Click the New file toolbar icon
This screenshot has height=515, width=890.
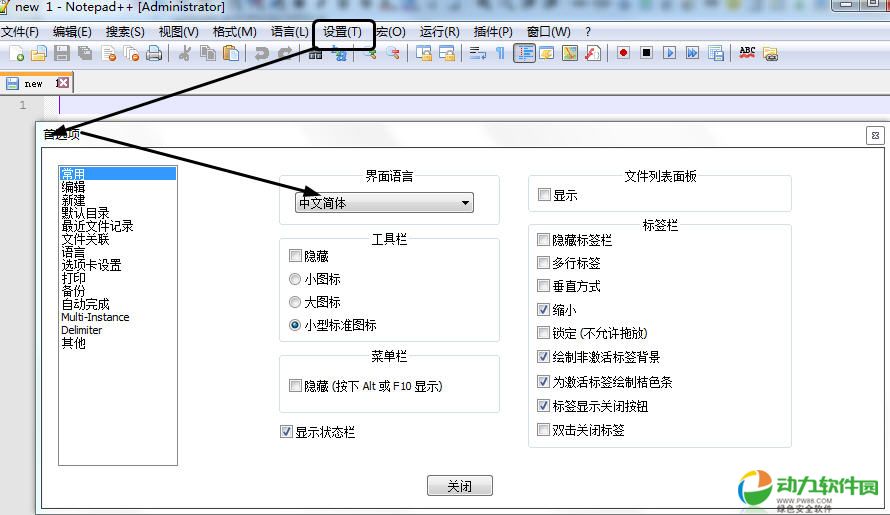16,53
